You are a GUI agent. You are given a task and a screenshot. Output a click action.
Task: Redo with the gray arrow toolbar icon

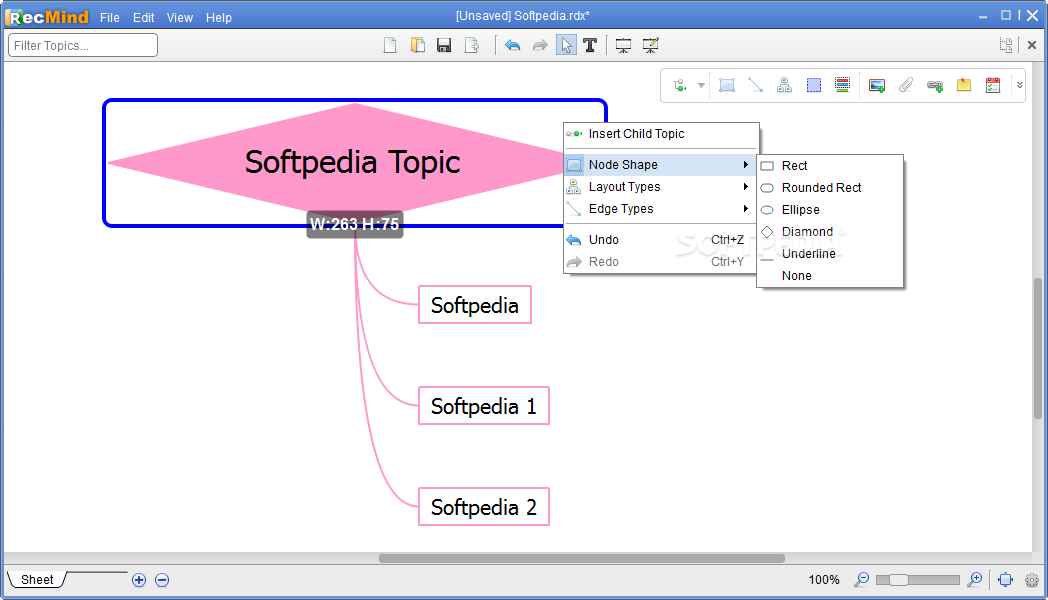[x=540, y=45]
